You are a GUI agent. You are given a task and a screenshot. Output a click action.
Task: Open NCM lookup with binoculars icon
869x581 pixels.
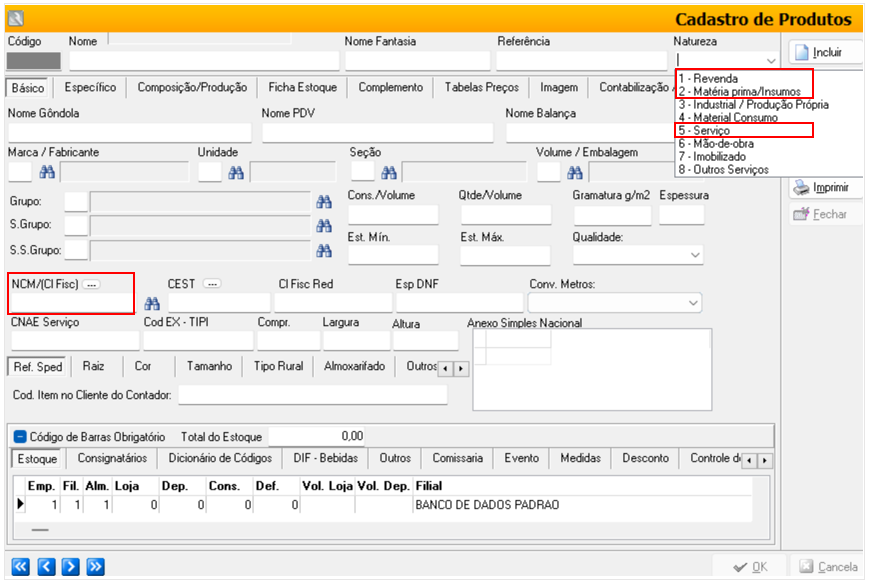click(153, 303)
